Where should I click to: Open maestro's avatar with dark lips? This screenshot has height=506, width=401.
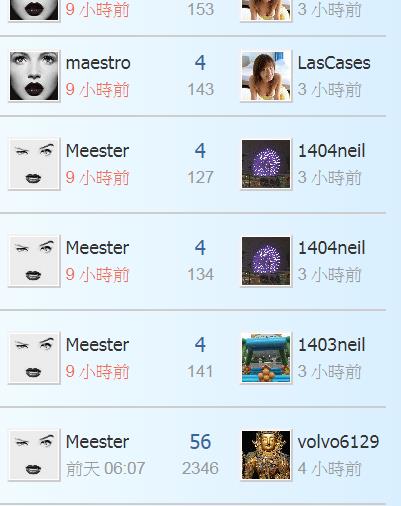(34, 76)
